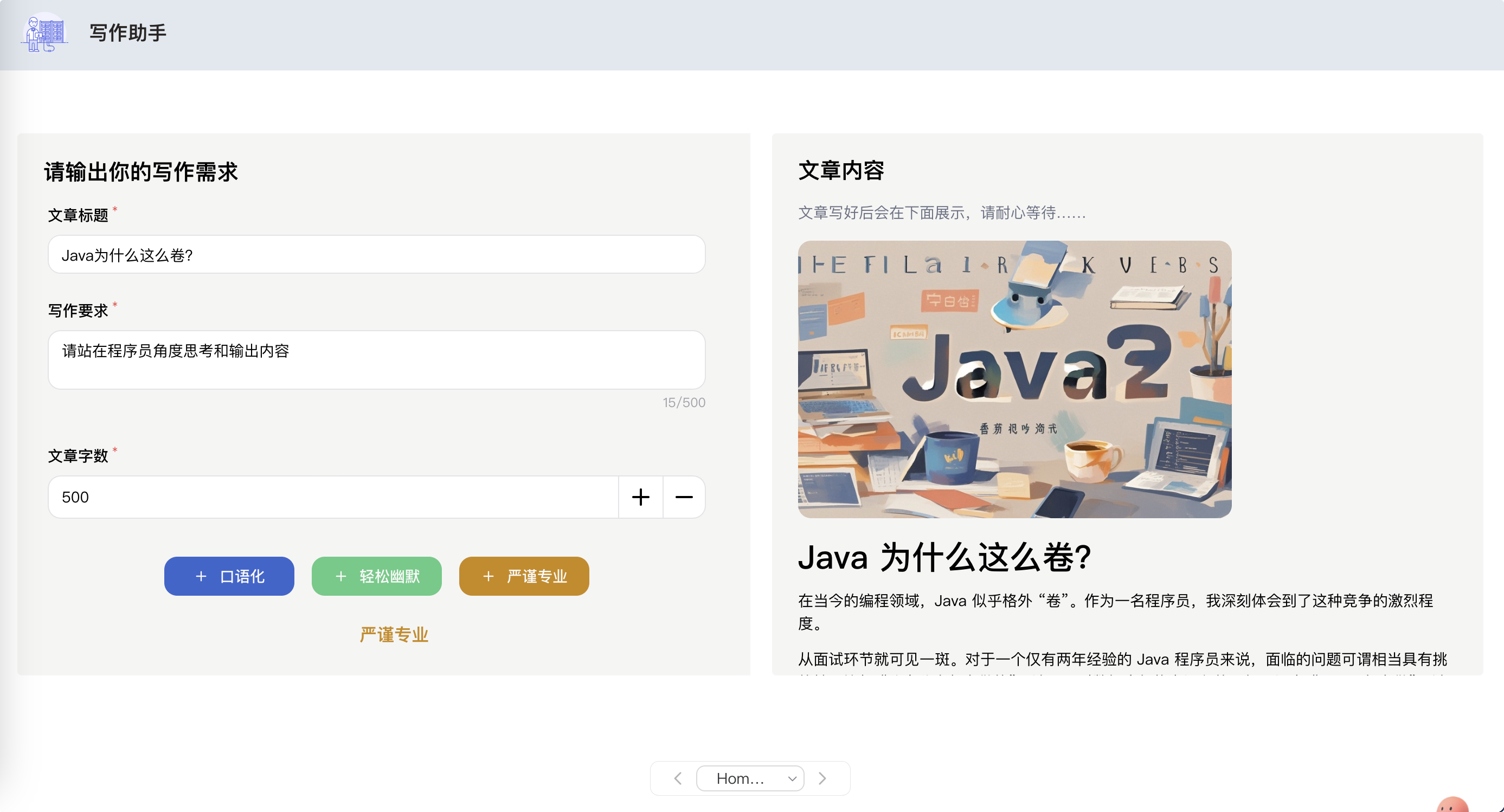Go to previous page with left chevron
Viewport: 1504px width, 812px height.
(677, 778)
